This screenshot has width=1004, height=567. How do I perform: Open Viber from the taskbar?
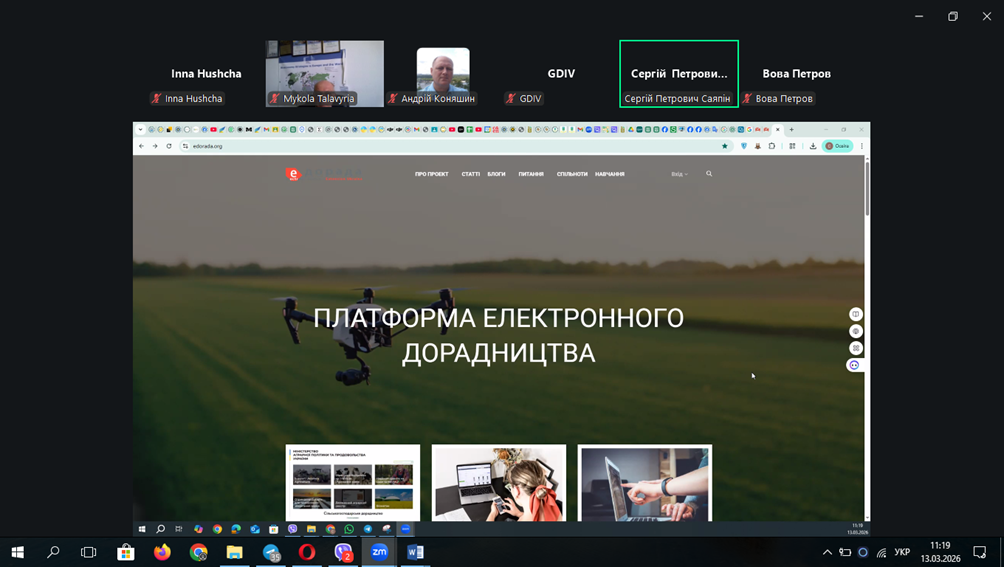click(343, 552)
